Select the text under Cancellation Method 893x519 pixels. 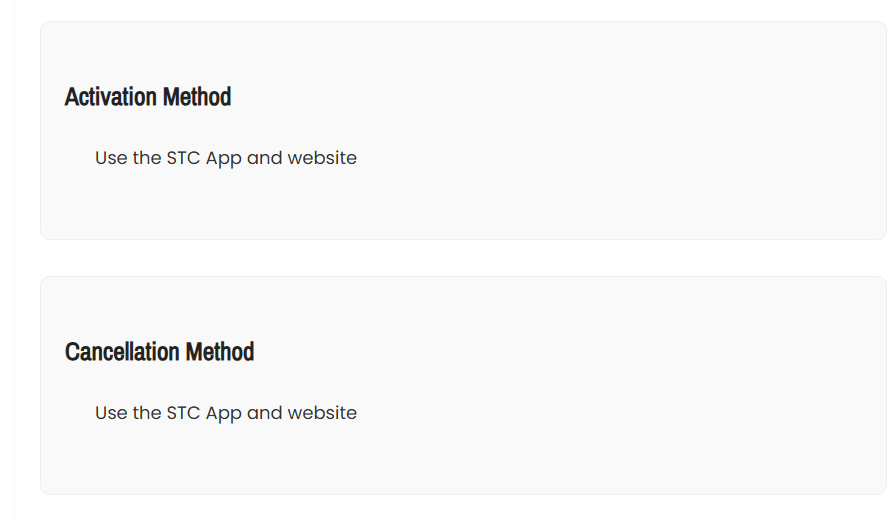point(226,413)
